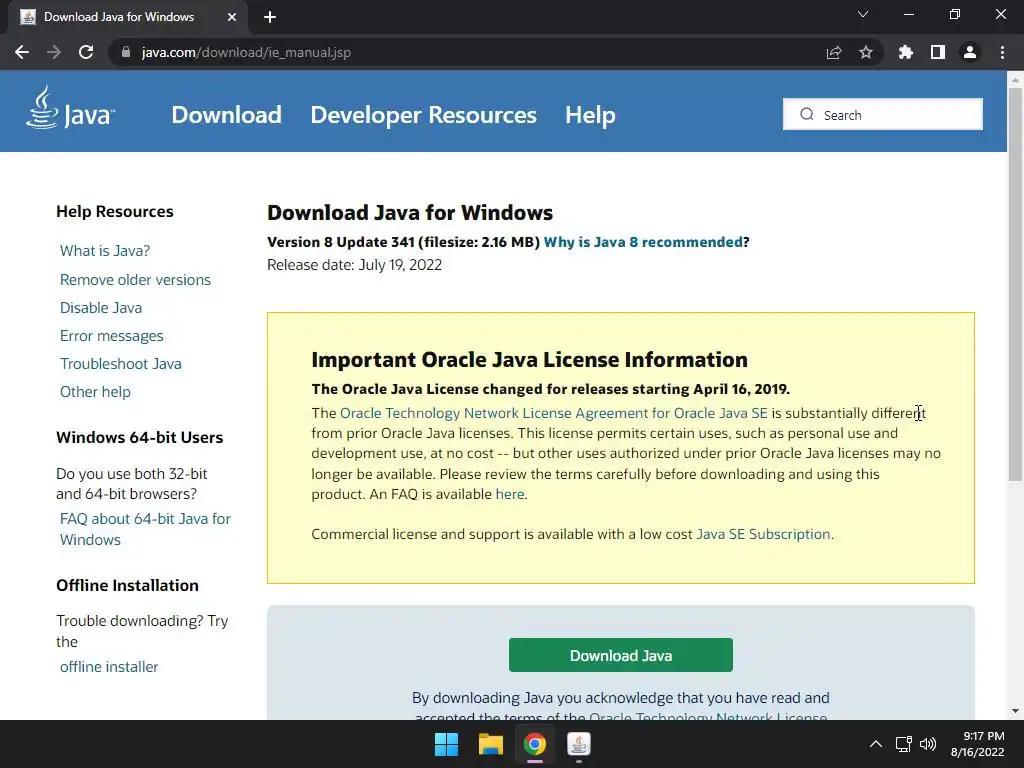Image resolution: width=1024 pixels, height=768 pixels.
Task: Open File Explorer from taskbar
Action: tap(490, 744)
